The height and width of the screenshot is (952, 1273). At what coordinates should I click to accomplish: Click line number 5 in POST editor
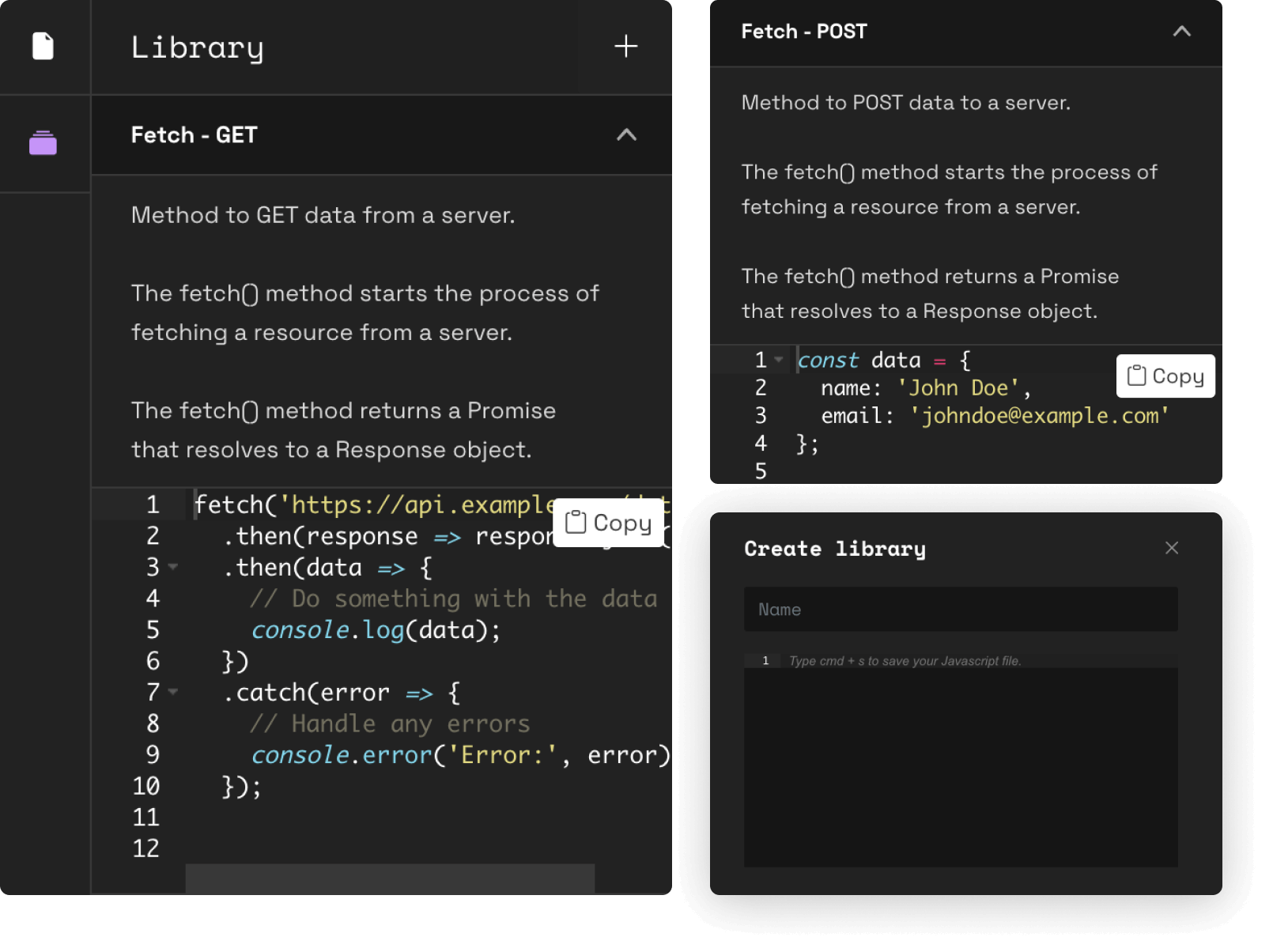click(x=761, y=471)
